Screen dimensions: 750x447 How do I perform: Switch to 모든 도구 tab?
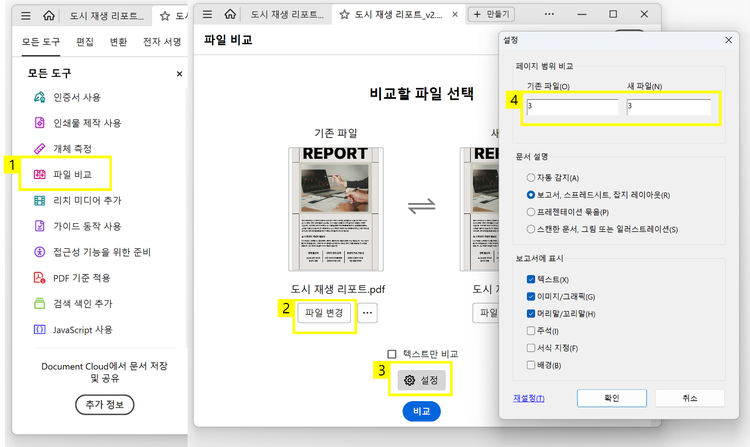41,42
